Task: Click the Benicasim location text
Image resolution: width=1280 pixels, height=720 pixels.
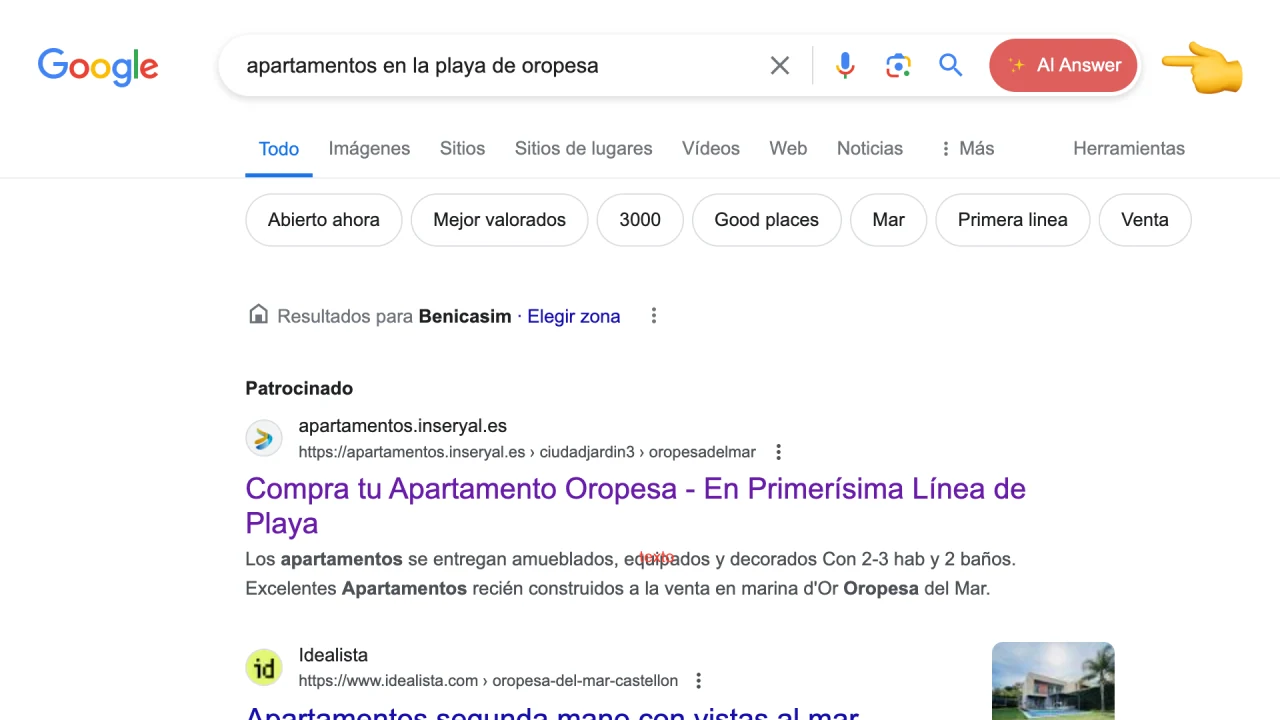Action: (x=465, y=316)
